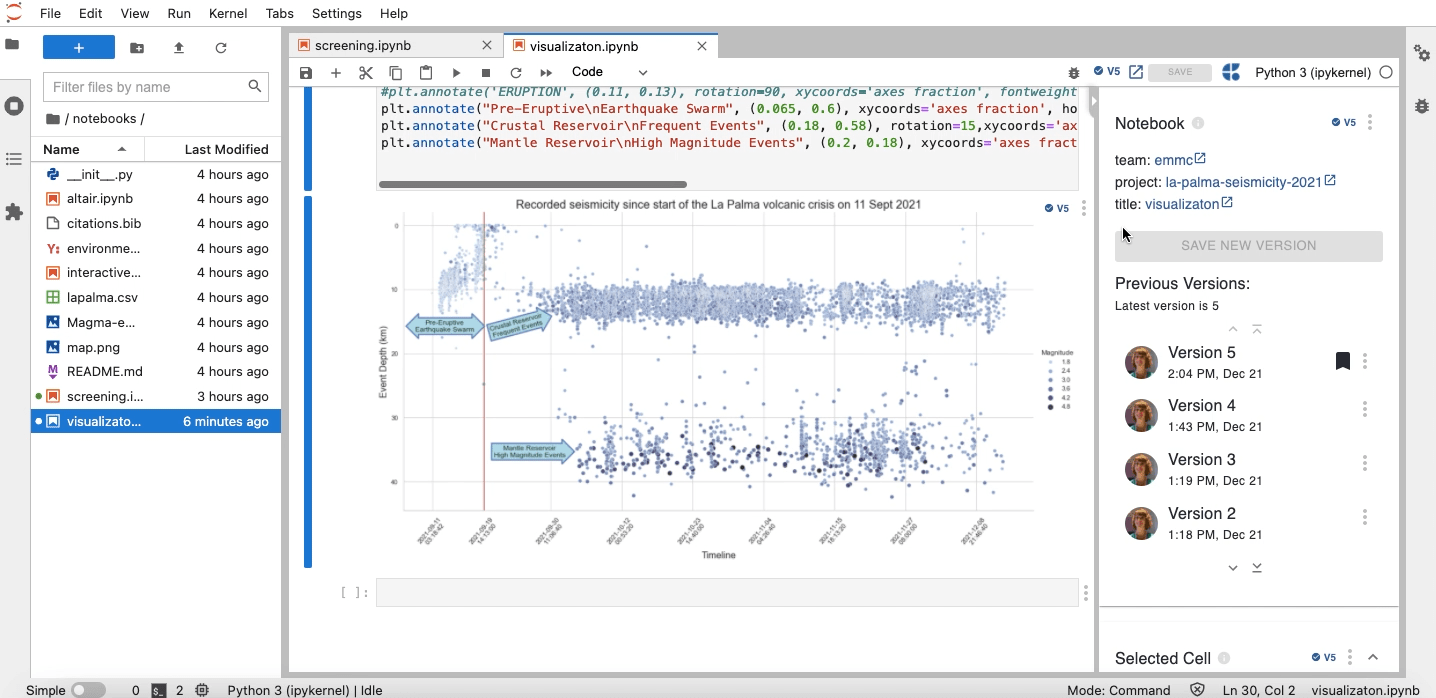Screen dimensions: 1436x698
Task: Open the running terminals and kernels sidebar
Action: (x=14, y=106)
